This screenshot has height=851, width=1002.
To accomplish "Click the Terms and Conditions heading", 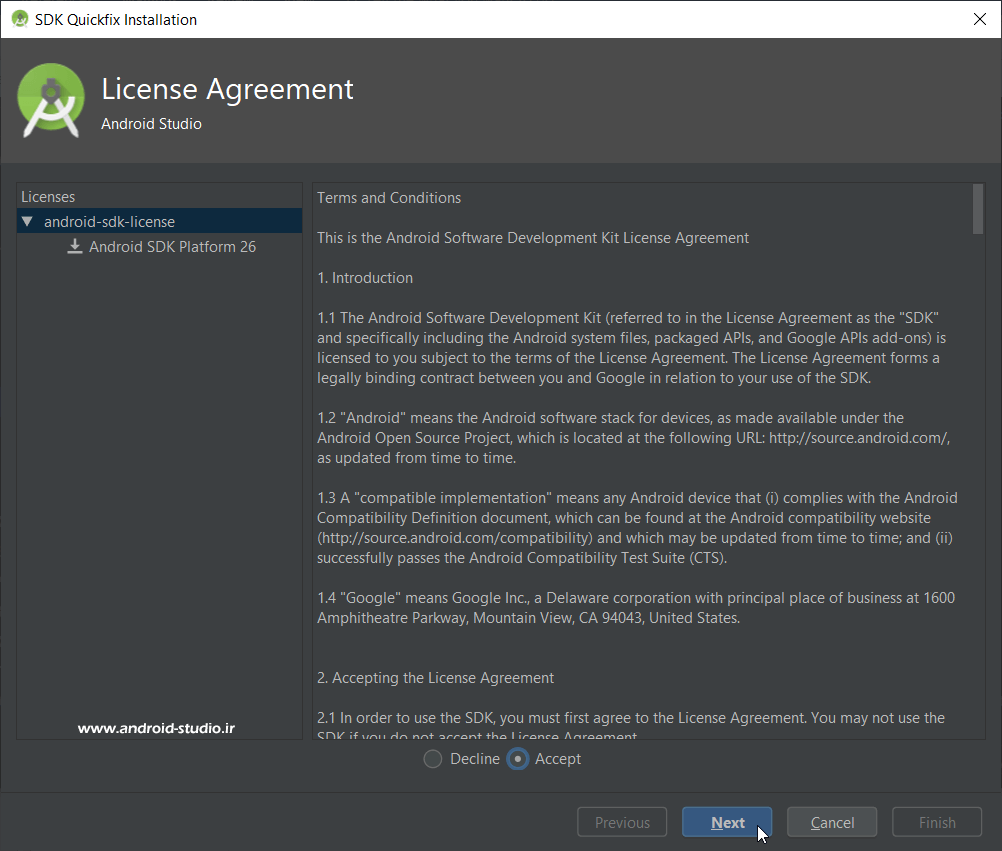I will (x=389, y=198).
